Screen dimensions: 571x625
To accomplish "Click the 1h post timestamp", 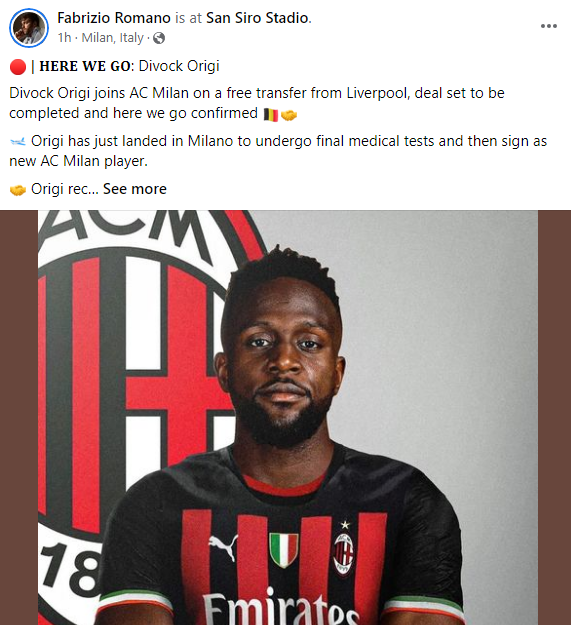I will coord(64,38).
